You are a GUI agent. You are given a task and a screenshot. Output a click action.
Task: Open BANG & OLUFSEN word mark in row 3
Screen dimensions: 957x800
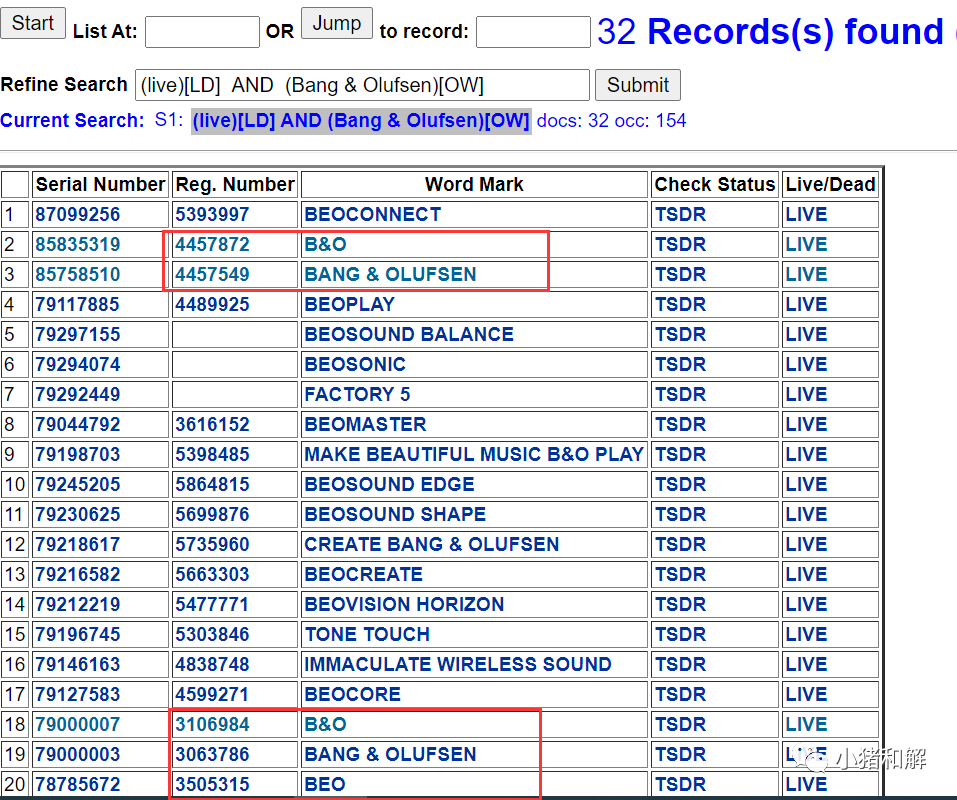click(390, 274)
